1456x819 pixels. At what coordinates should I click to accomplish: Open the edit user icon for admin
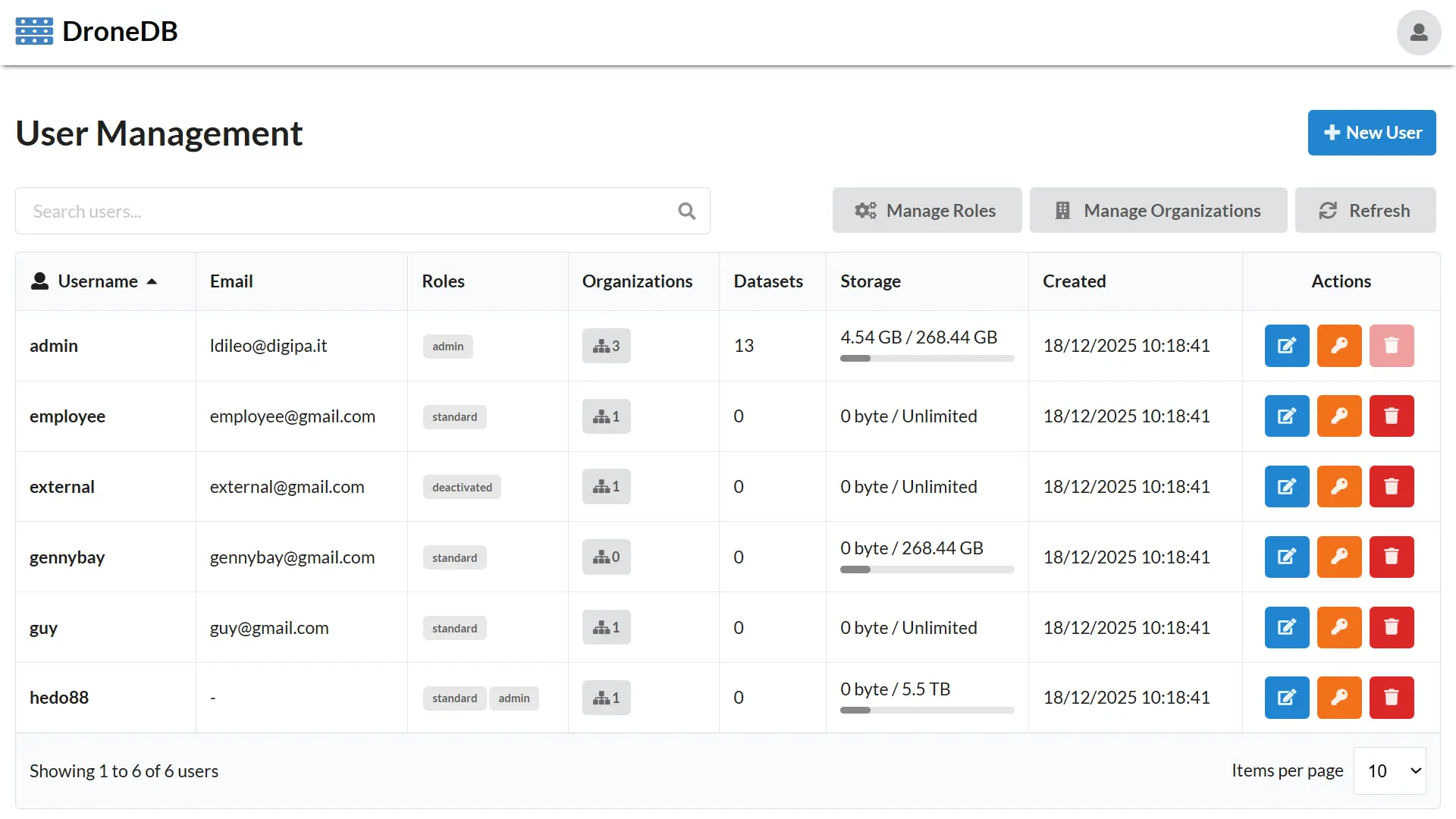click(x=1286, y=346)
